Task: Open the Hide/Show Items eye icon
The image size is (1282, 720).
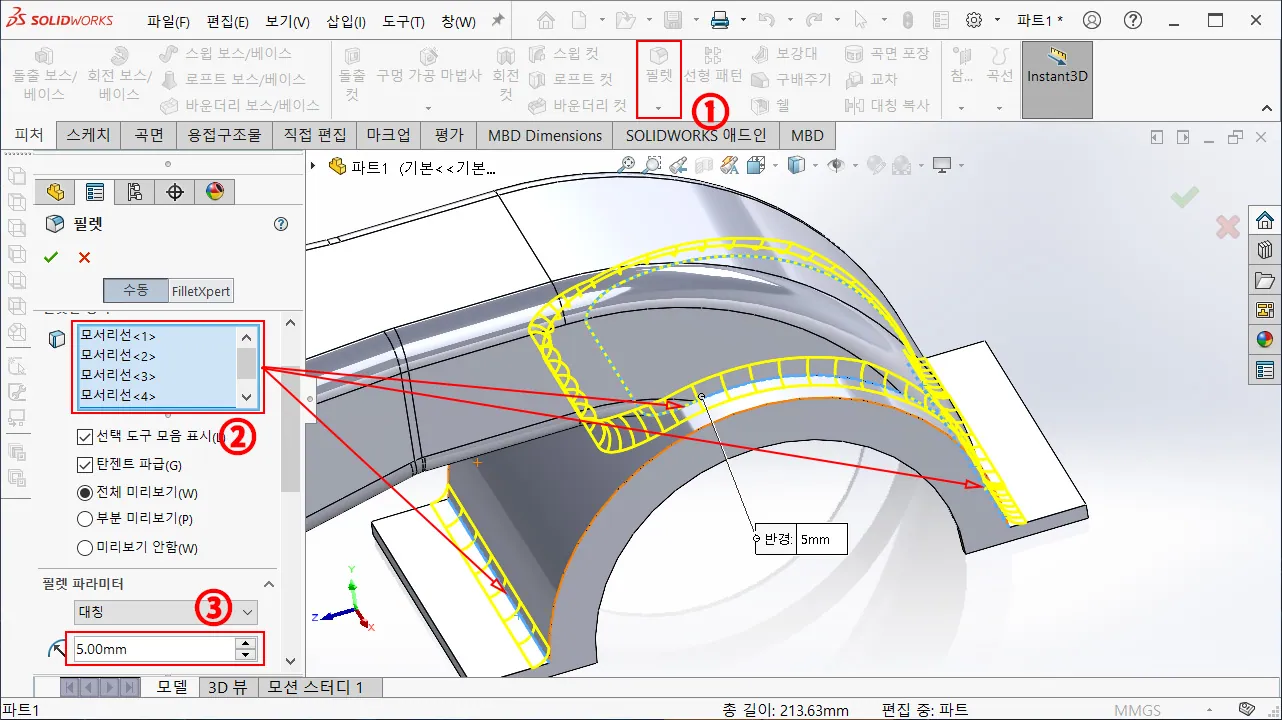Action: (x=836, y=165)
